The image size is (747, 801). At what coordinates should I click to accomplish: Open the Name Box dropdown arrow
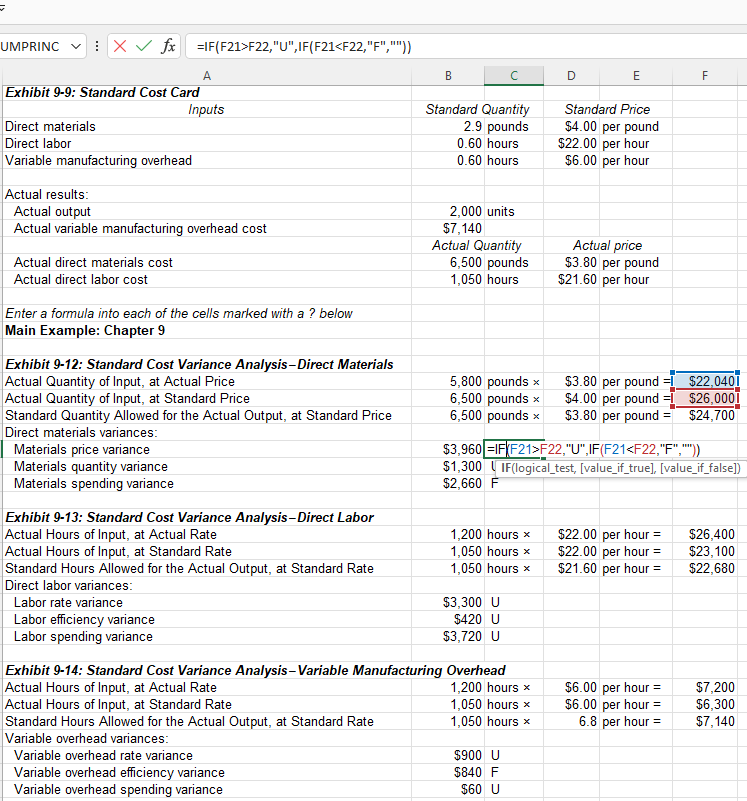coord(76,46)
